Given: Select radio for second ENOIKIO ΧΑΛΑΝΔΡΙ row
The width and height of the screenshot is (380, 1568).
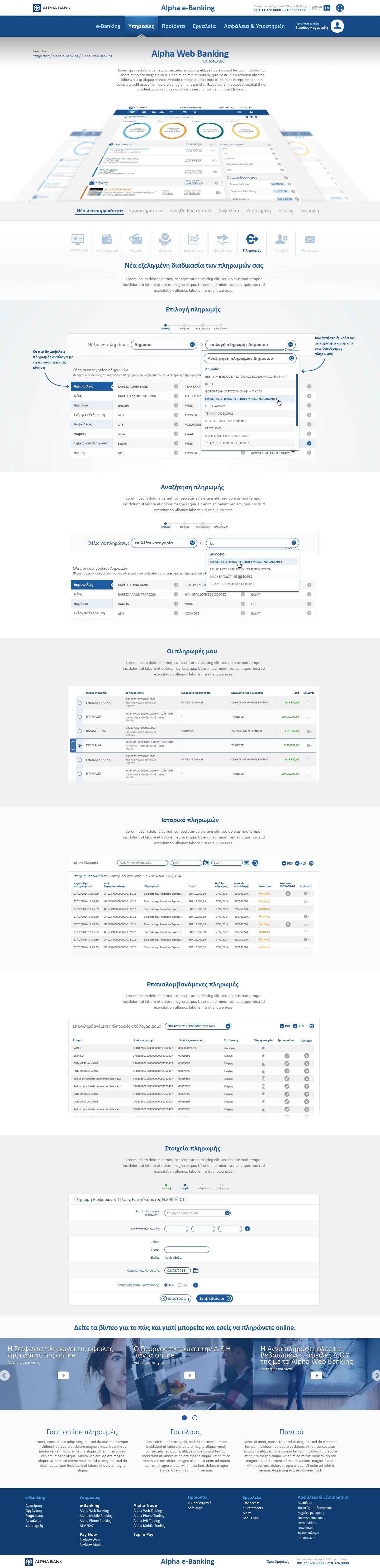Looking at the screenshot, I should [x=80, y=760].
